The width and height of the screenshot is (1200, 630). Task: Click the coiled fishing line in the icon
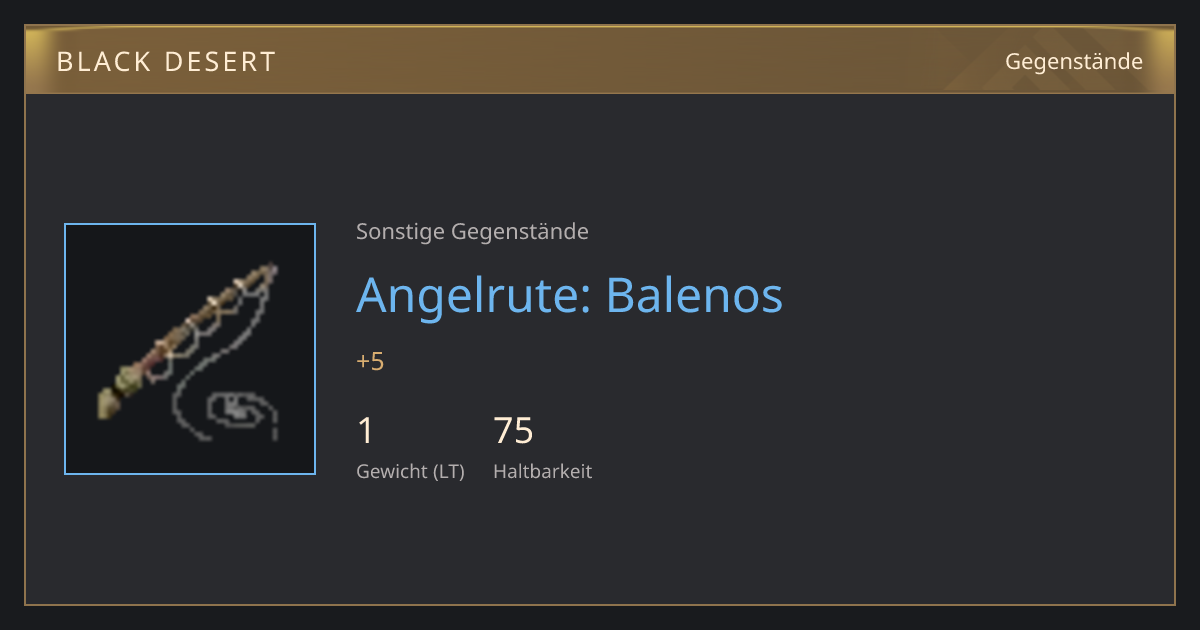pos(240,411)
